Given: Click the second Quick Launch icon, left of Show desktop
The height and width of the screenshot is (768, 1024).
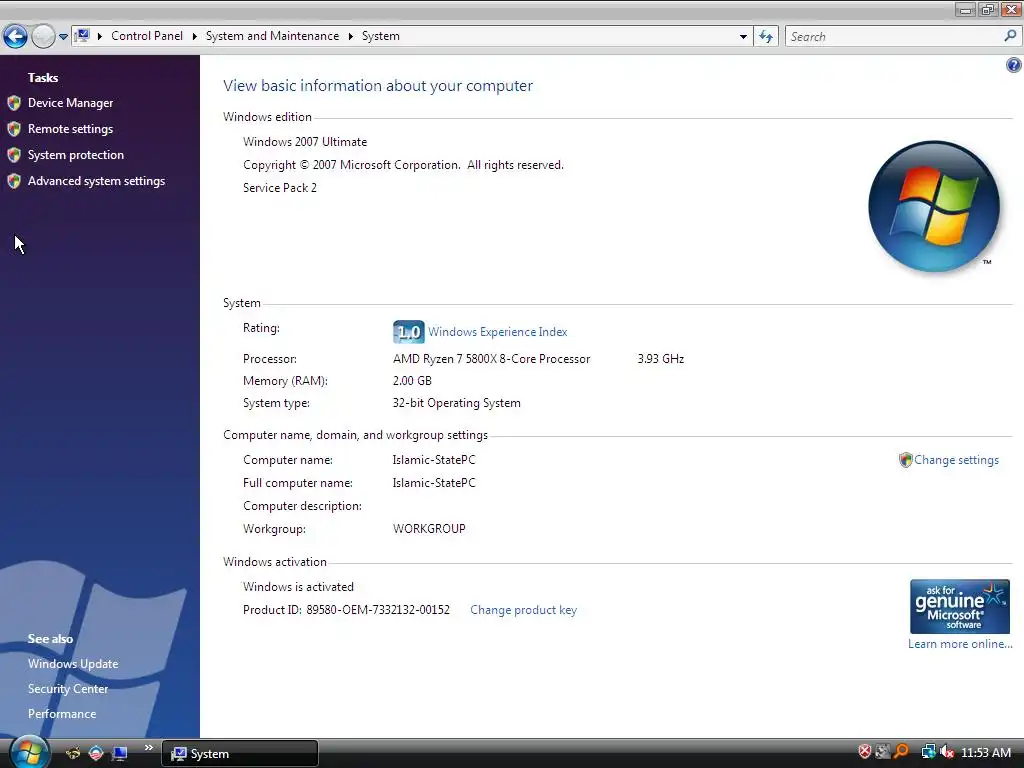Looking at the screenshot, I should click(96, 754).
